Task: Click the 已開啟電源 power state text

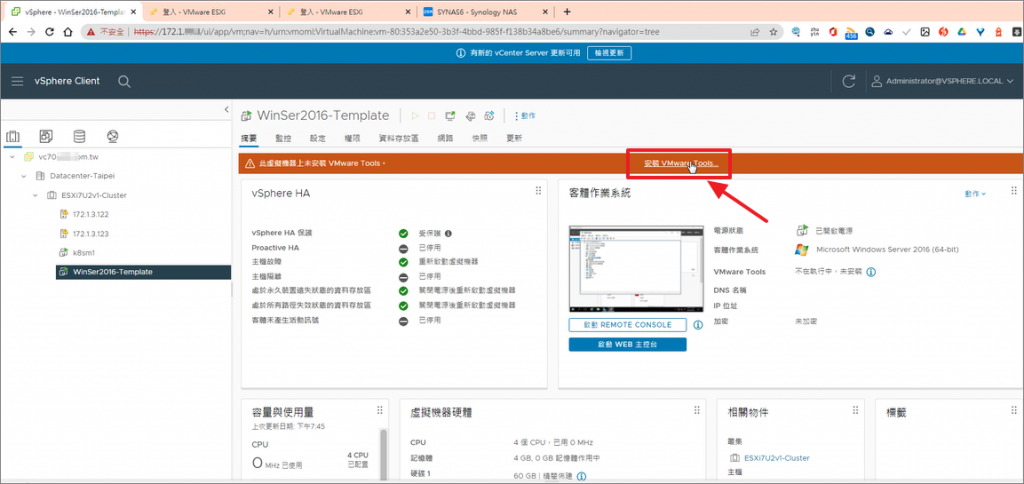Action: coord(835,231)
